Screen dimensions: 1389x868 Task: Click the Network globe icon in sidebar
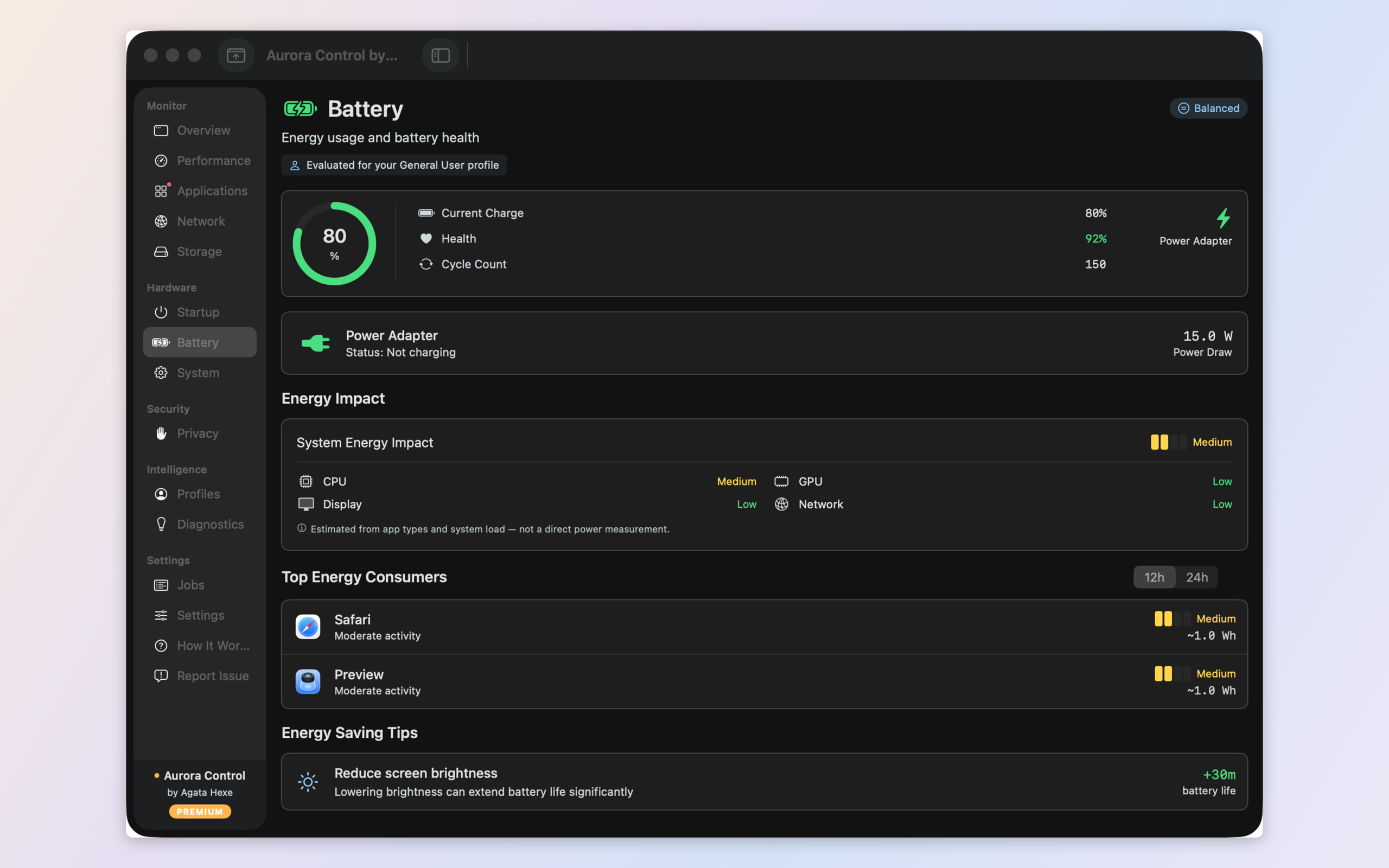coord(161,221)
